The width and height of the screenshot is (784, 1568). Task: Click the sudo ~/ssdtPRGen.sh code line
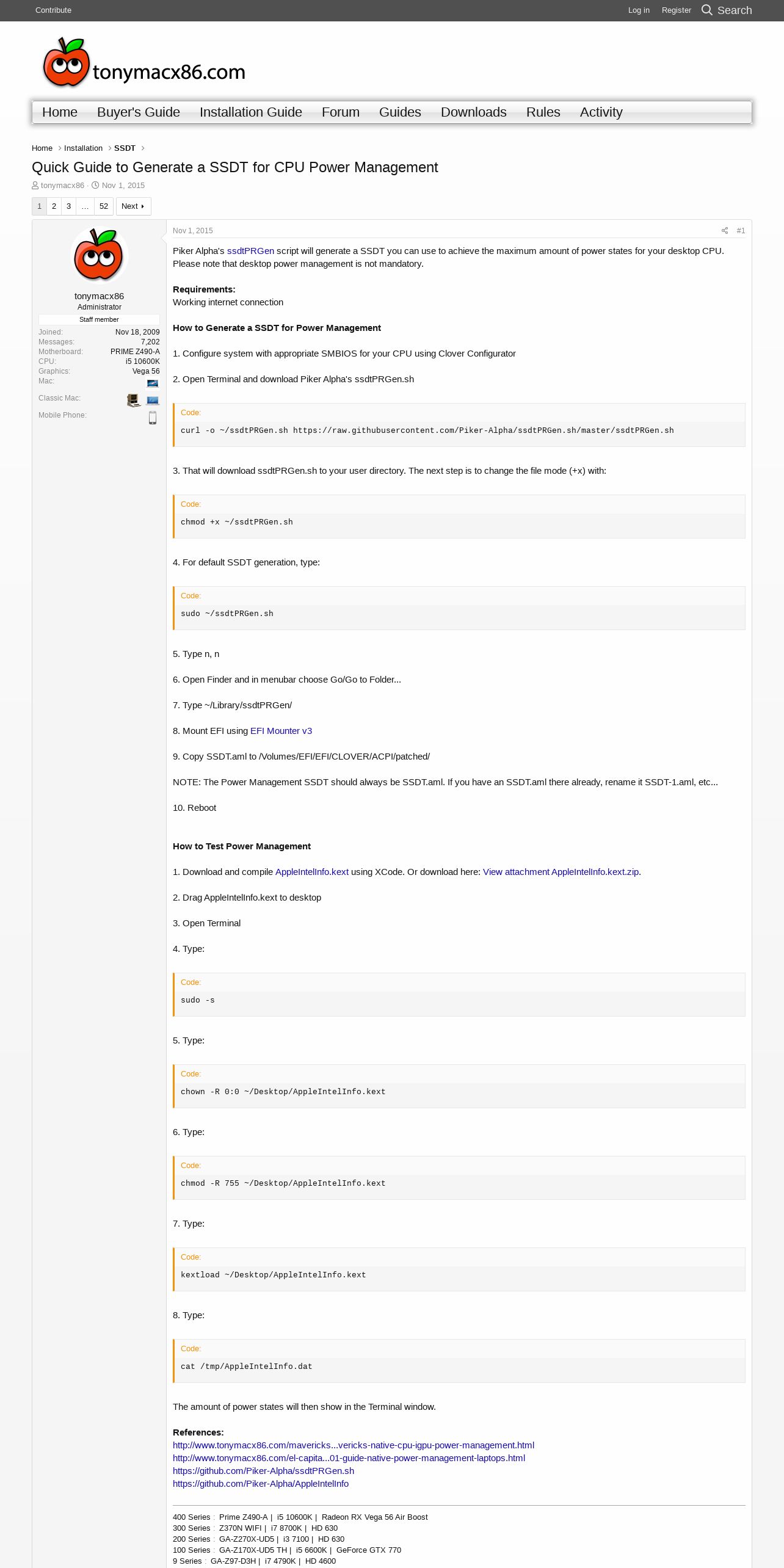click(x=227, y=614)
